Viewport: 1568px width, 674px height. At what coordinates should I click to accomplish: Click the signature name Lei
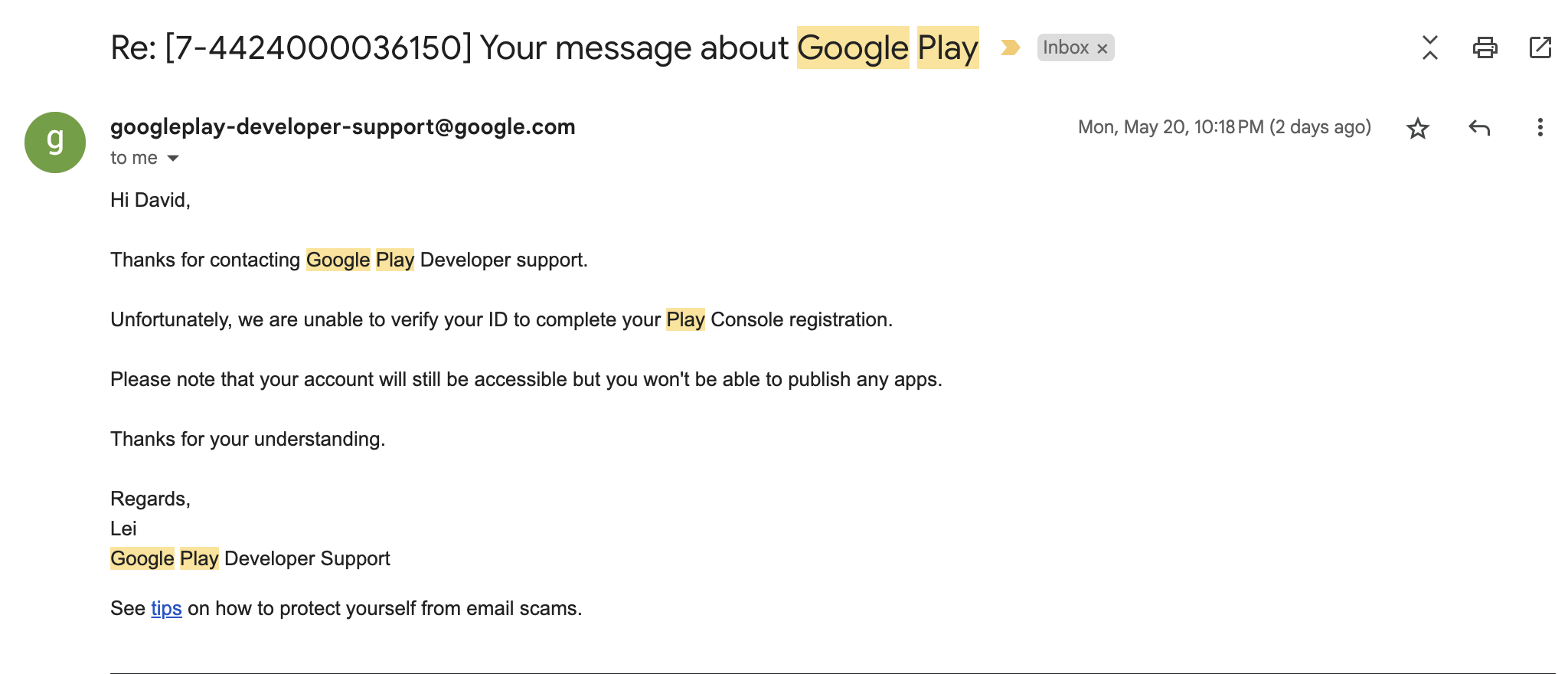click(x=123, y=529)
